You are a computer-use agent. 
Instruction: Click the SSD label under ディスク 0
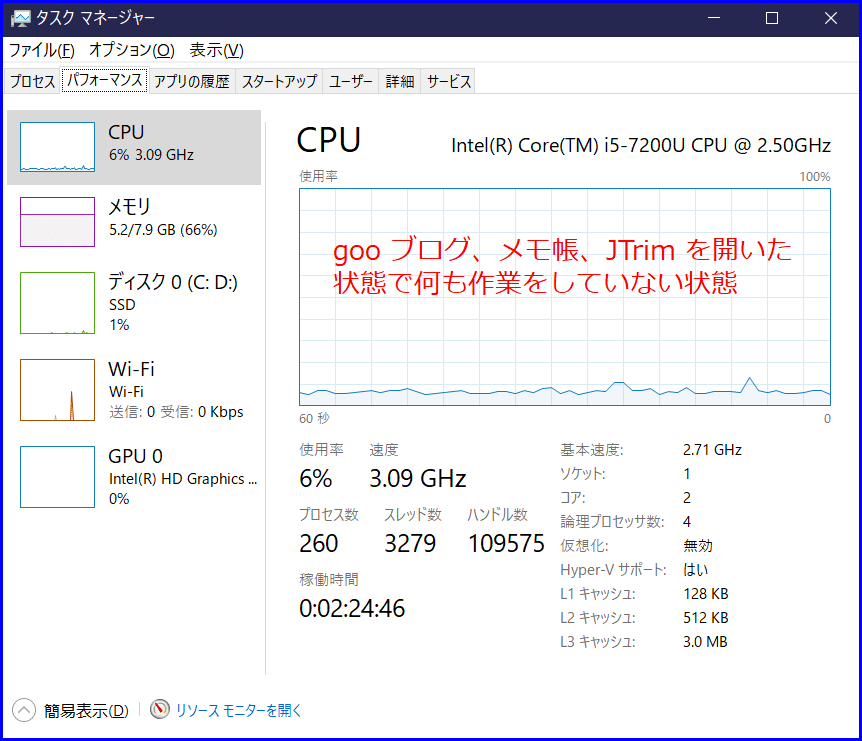122,305
